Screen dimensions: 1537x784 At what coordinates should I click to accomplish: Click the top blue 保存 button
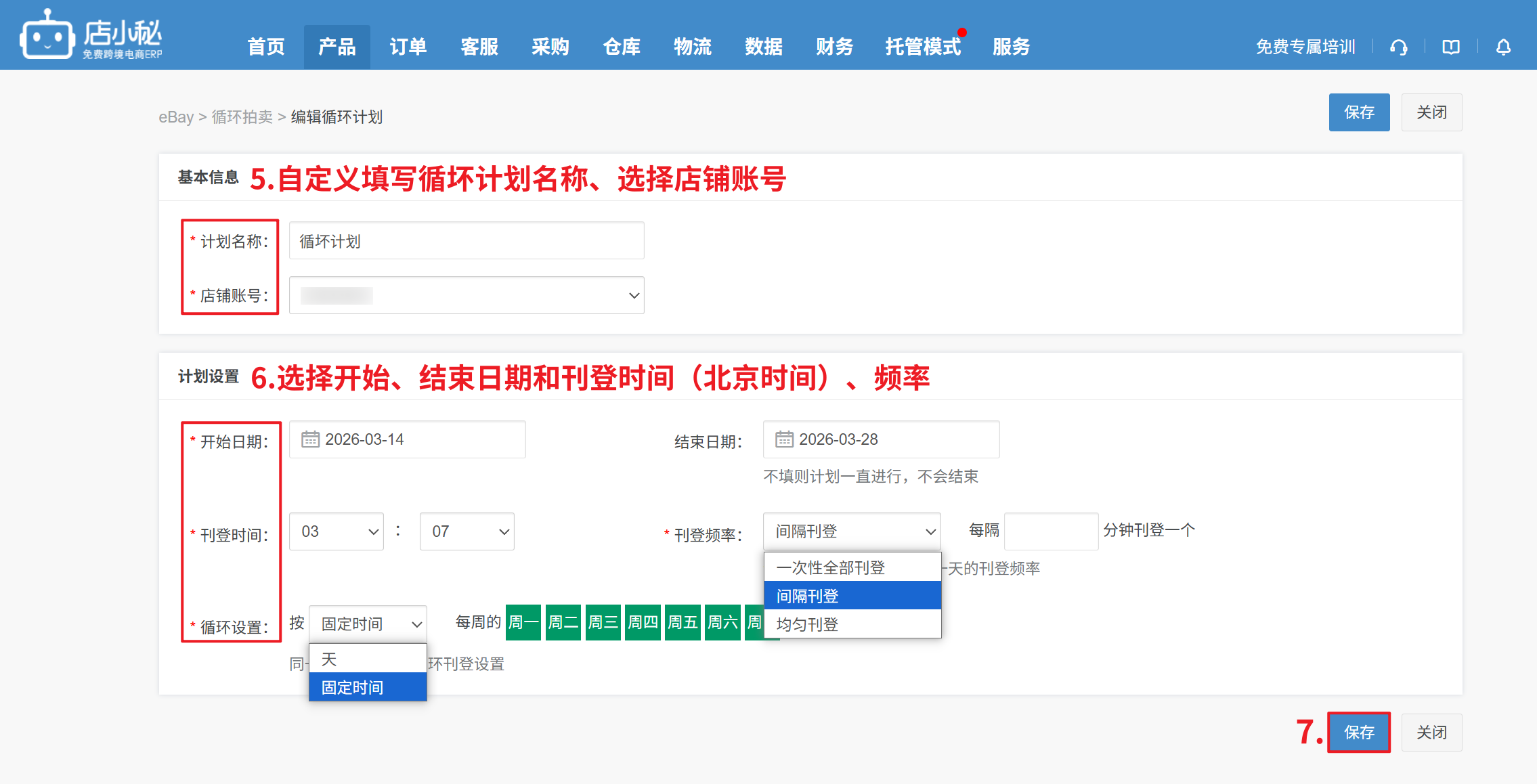1359,112
